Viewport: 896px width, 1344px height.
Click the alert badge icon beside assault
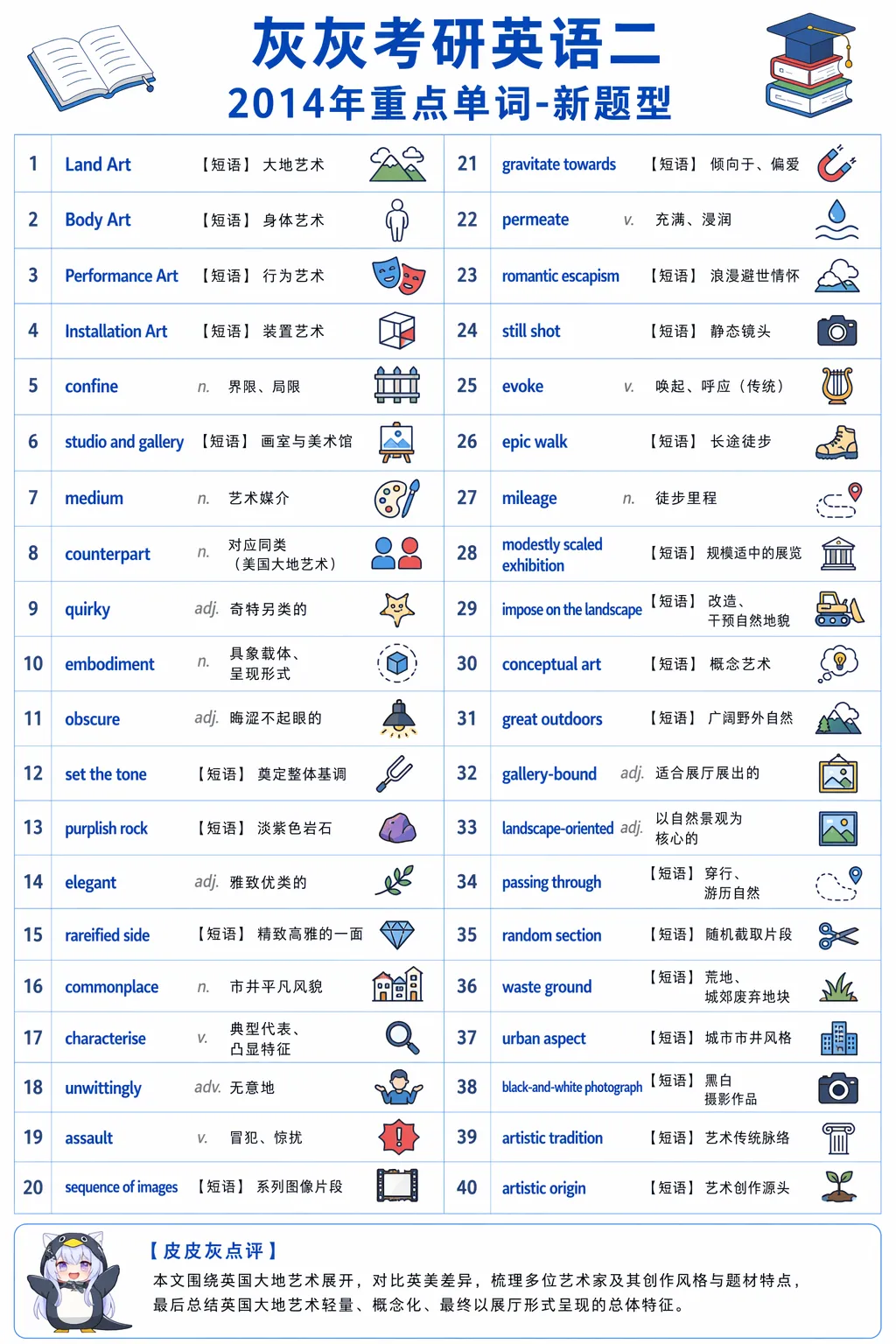click(x=399, y=1137)
